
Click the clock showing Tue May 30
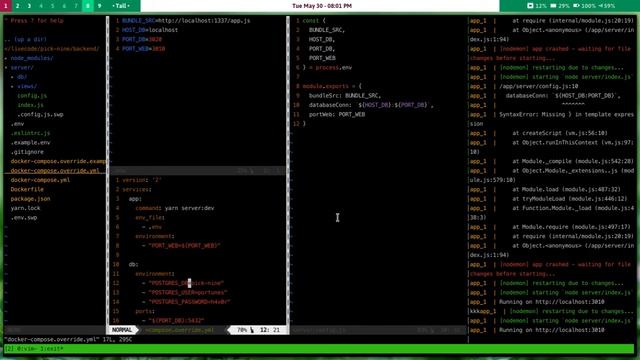coord(322,6)
